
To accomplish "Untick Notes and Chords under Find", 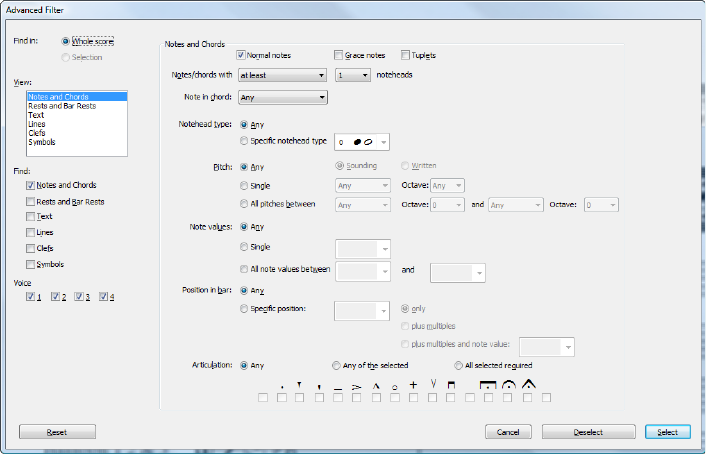I will pos(31,185).
